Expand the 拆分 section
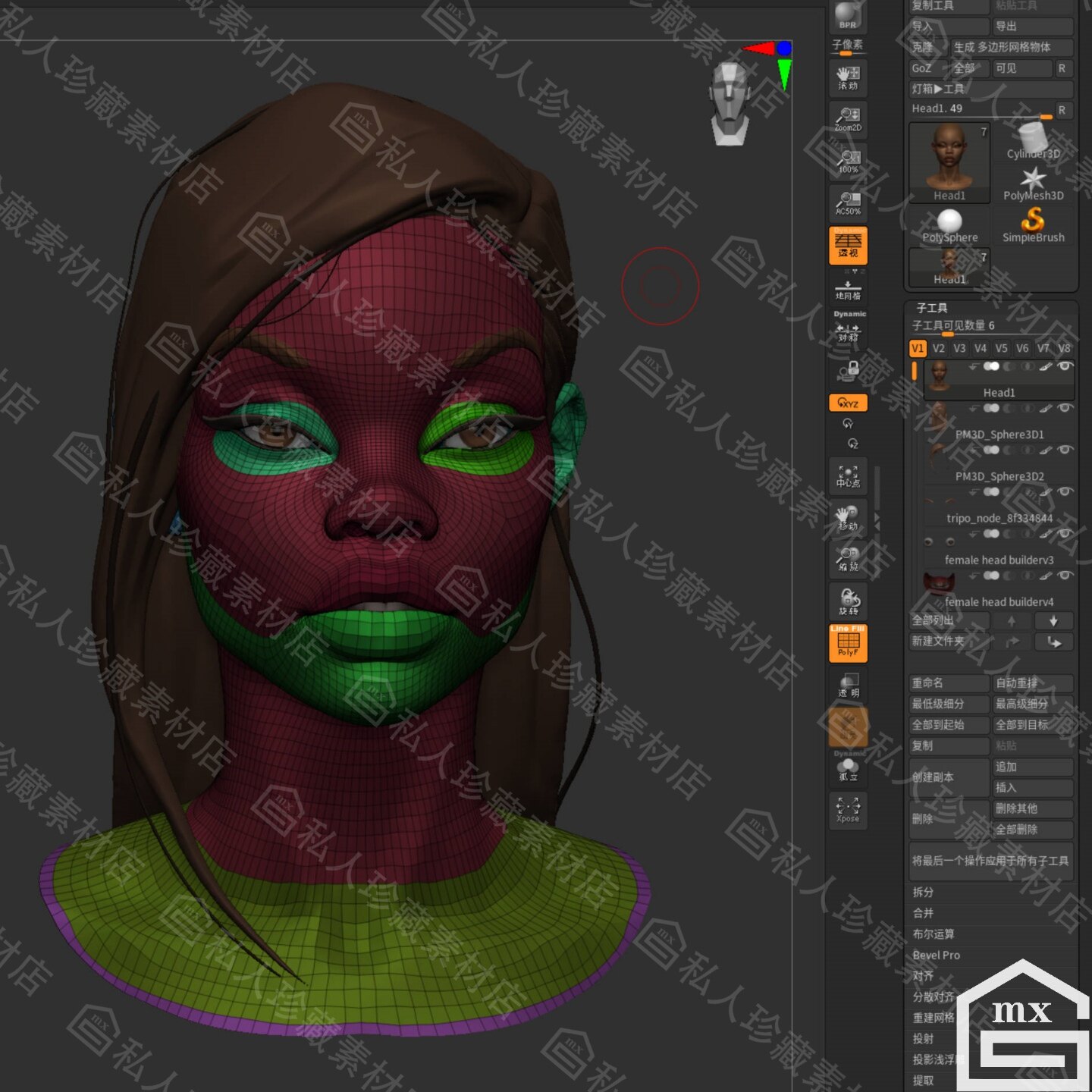This screenshot has width=1092, height=1092. pyautogui.click(x=923, y=893)
